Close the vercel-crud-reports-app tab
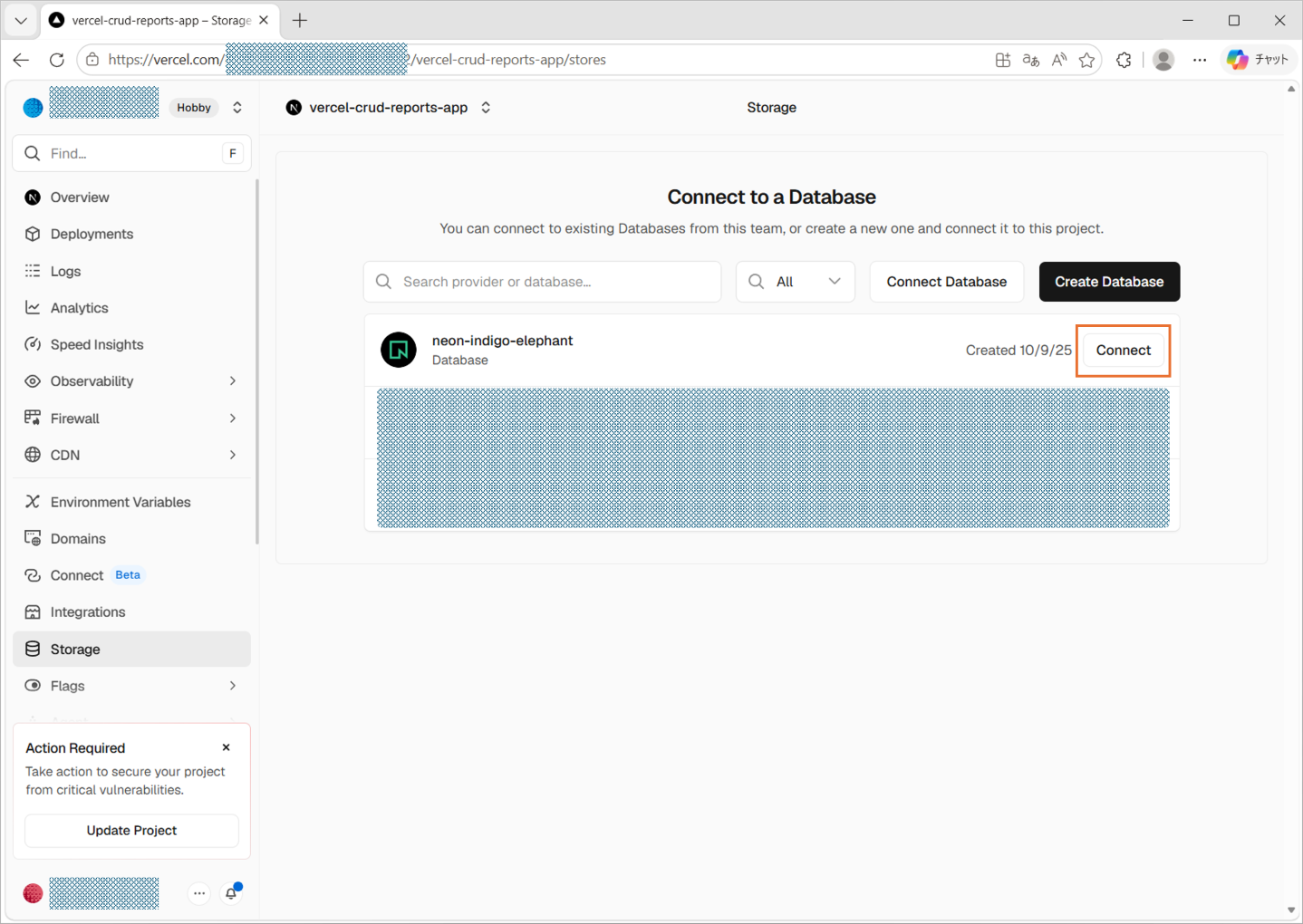Screen dimensions: 1303x924 tap(264, 20)
